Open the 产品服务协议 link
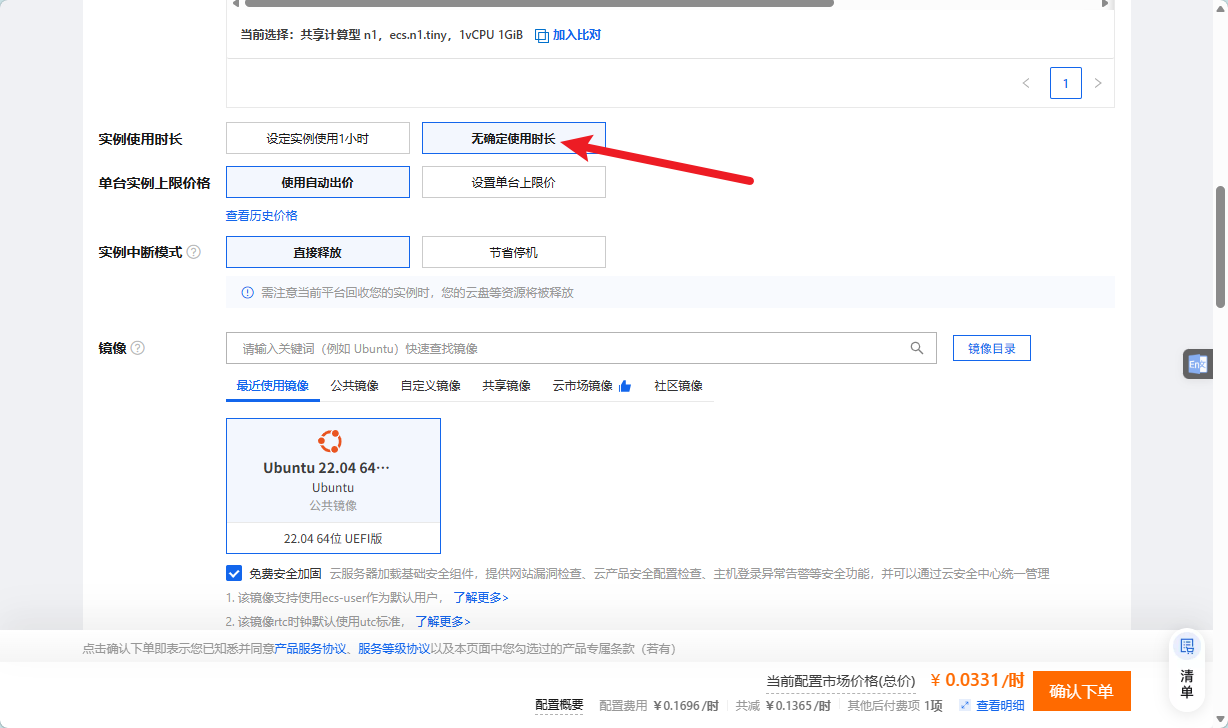The height and width of the screenshot is (728, 1228). (311, 649)
